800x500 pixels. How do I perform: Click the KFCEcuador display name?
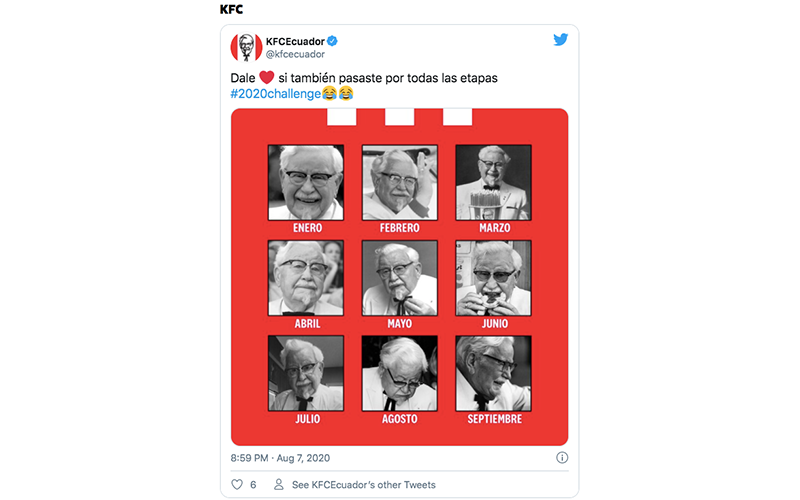pos(295,41)
